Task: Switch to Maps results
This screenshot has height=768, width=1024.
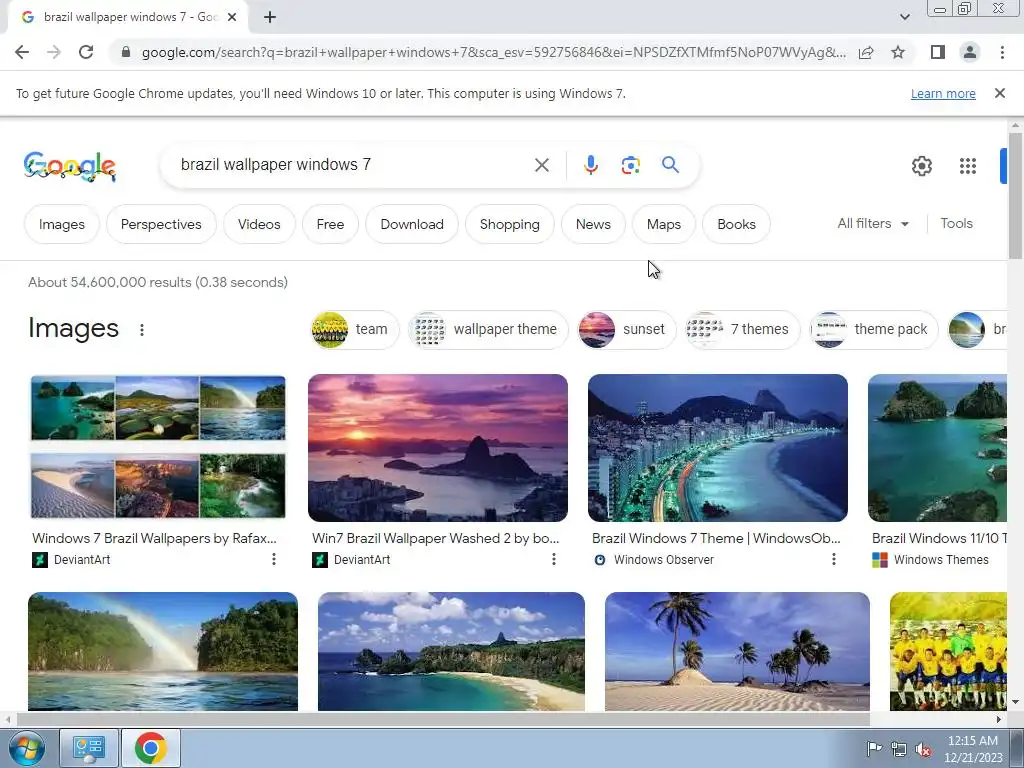Action: click(x=664, y=224)
